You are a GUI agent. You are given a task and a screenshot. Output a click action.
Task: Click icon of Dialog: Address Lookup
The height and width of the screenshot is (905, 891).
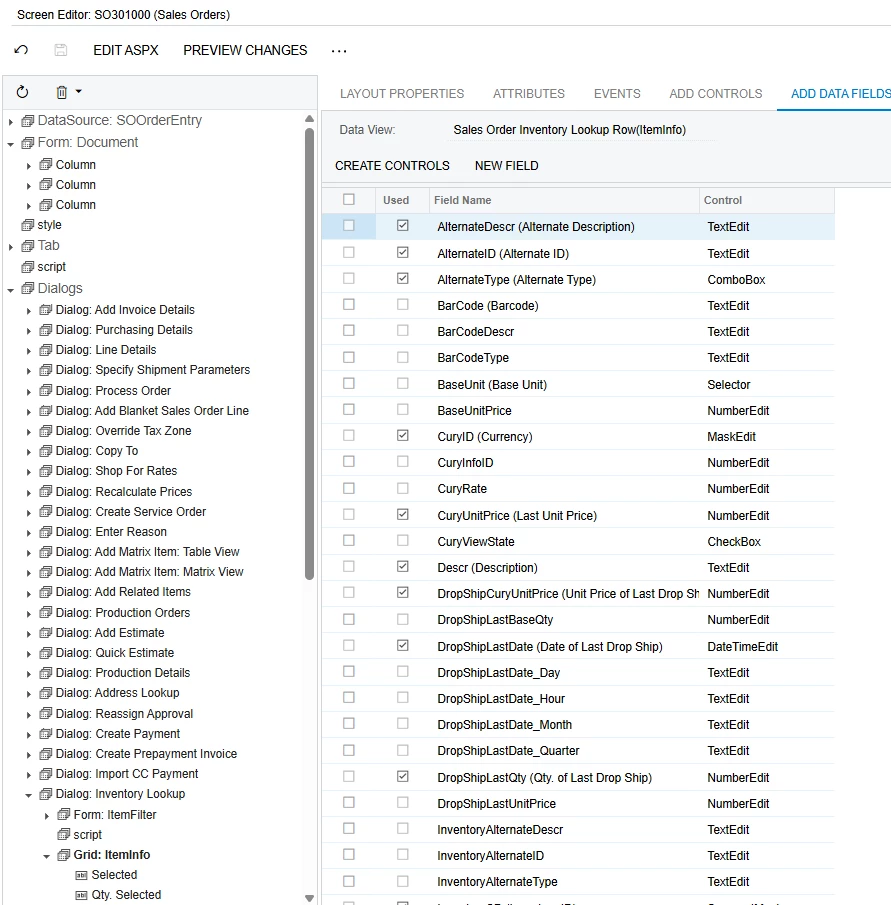click(46, 693)
